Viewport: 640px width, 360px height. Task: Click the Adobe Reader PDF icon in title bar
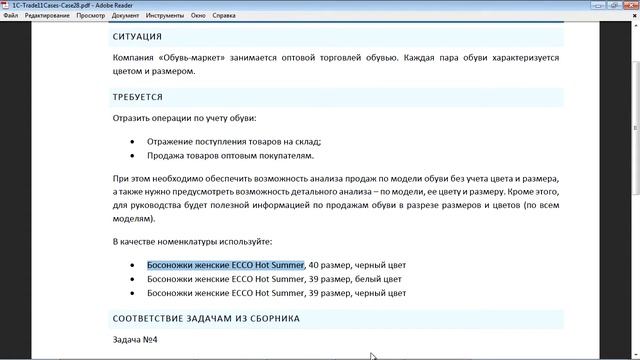click(5, 5)
